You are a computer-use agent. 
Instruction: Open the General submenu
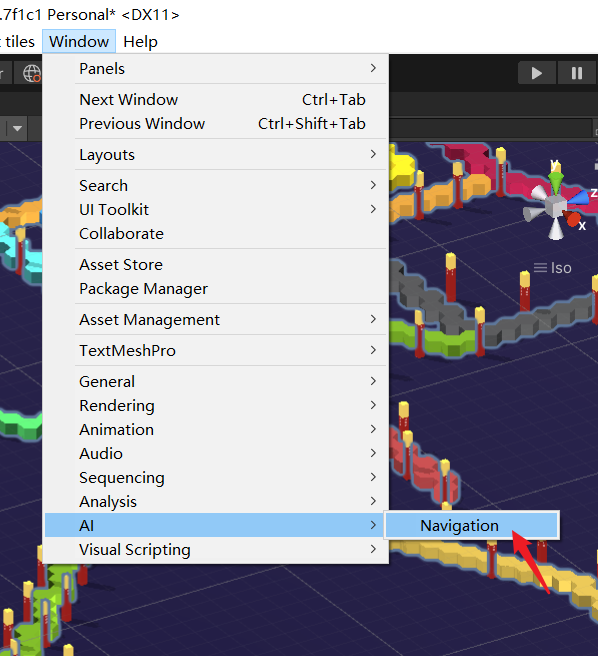coord(216,382)
